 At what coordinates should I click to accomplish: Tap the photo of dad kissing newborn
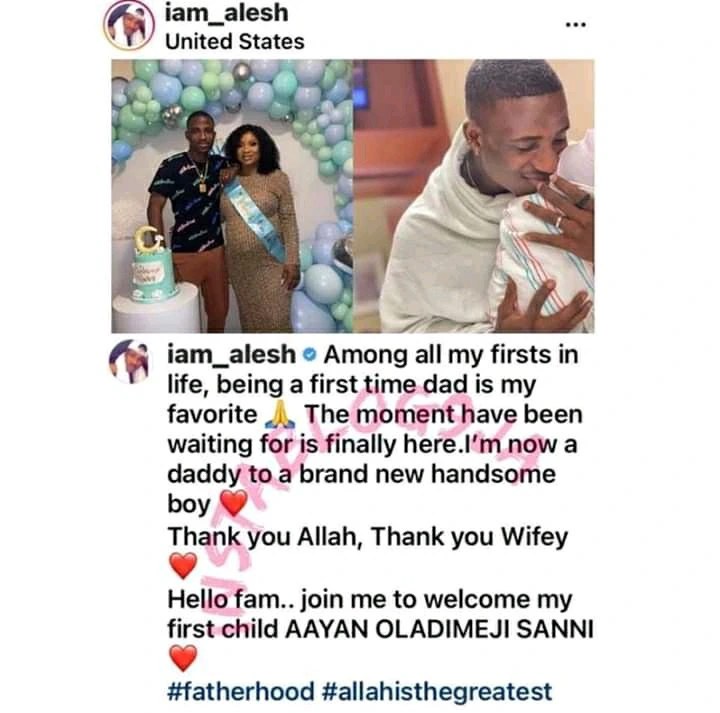[x=474, y=196]
